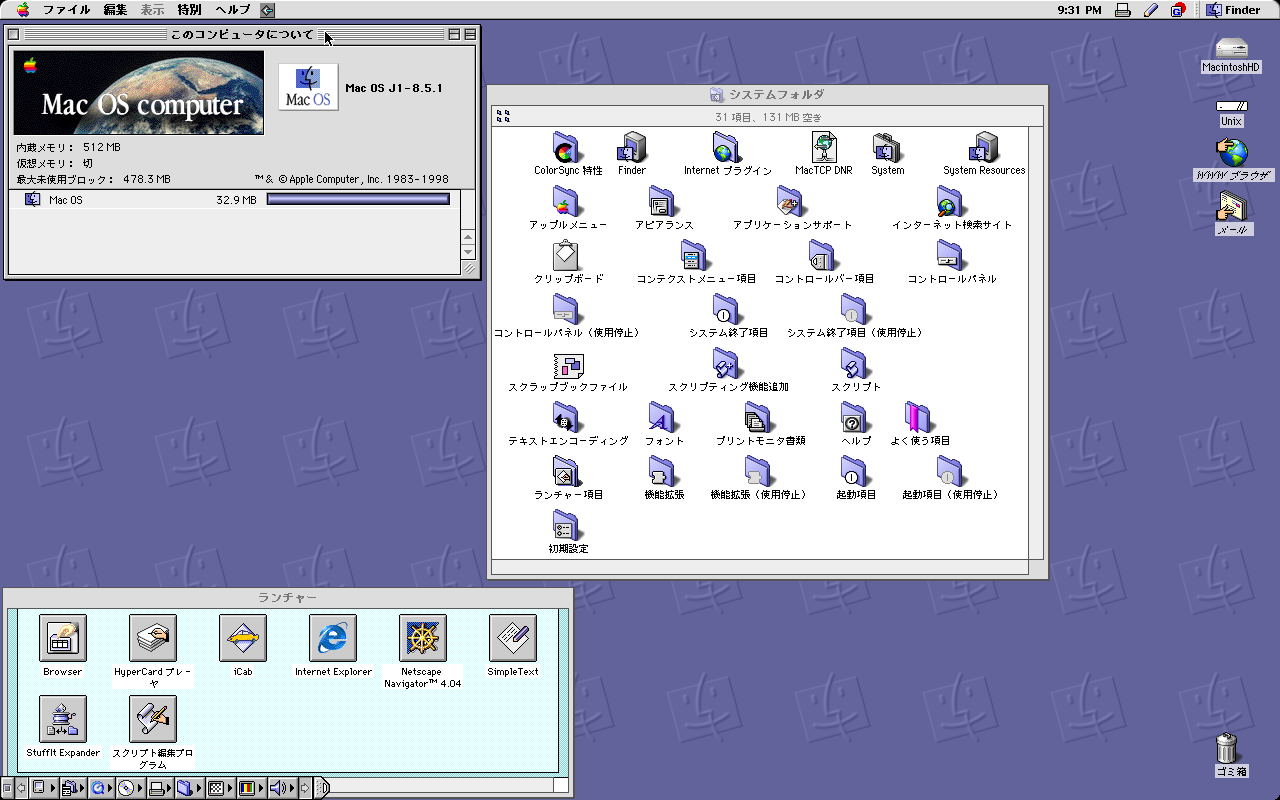Open the 特別 menu
The image size is (1280, 800).
[x=189, y=10]
